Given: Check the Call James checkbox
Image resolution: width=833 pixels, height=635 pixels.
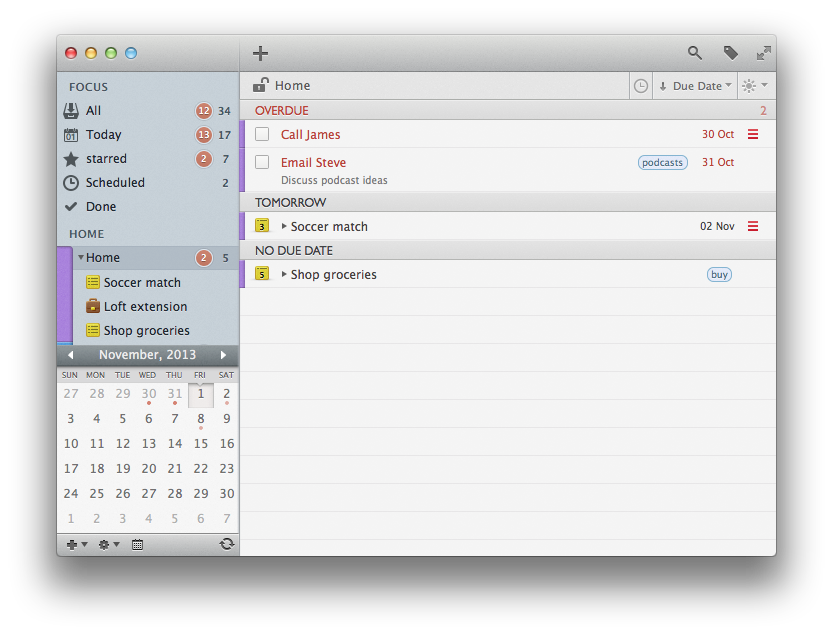Looking at the screenshot, I should [262, 134].
